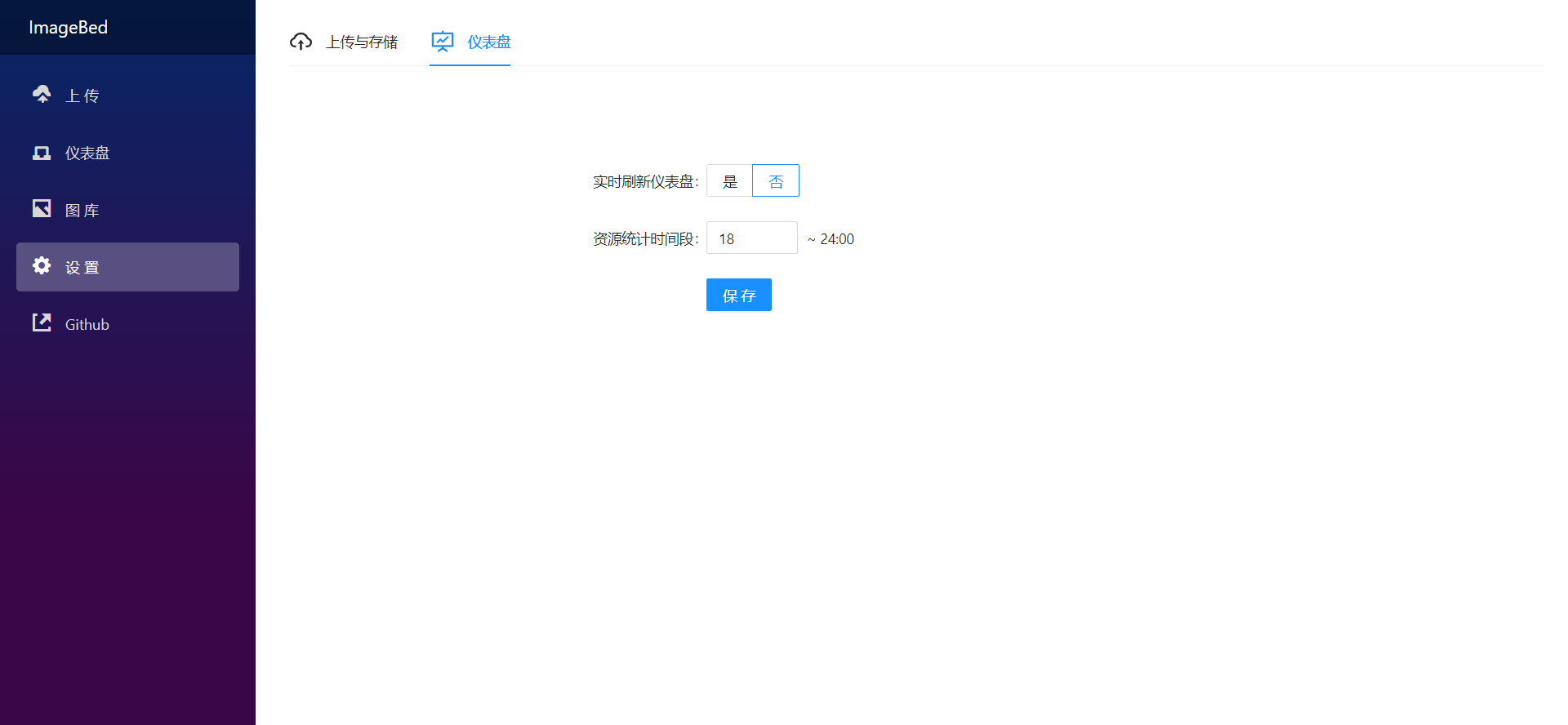The height and width of the screenshot is (725, 1568).
Task: Switch to the 仪表盘 settings tab
Action: tap(488, 42)
